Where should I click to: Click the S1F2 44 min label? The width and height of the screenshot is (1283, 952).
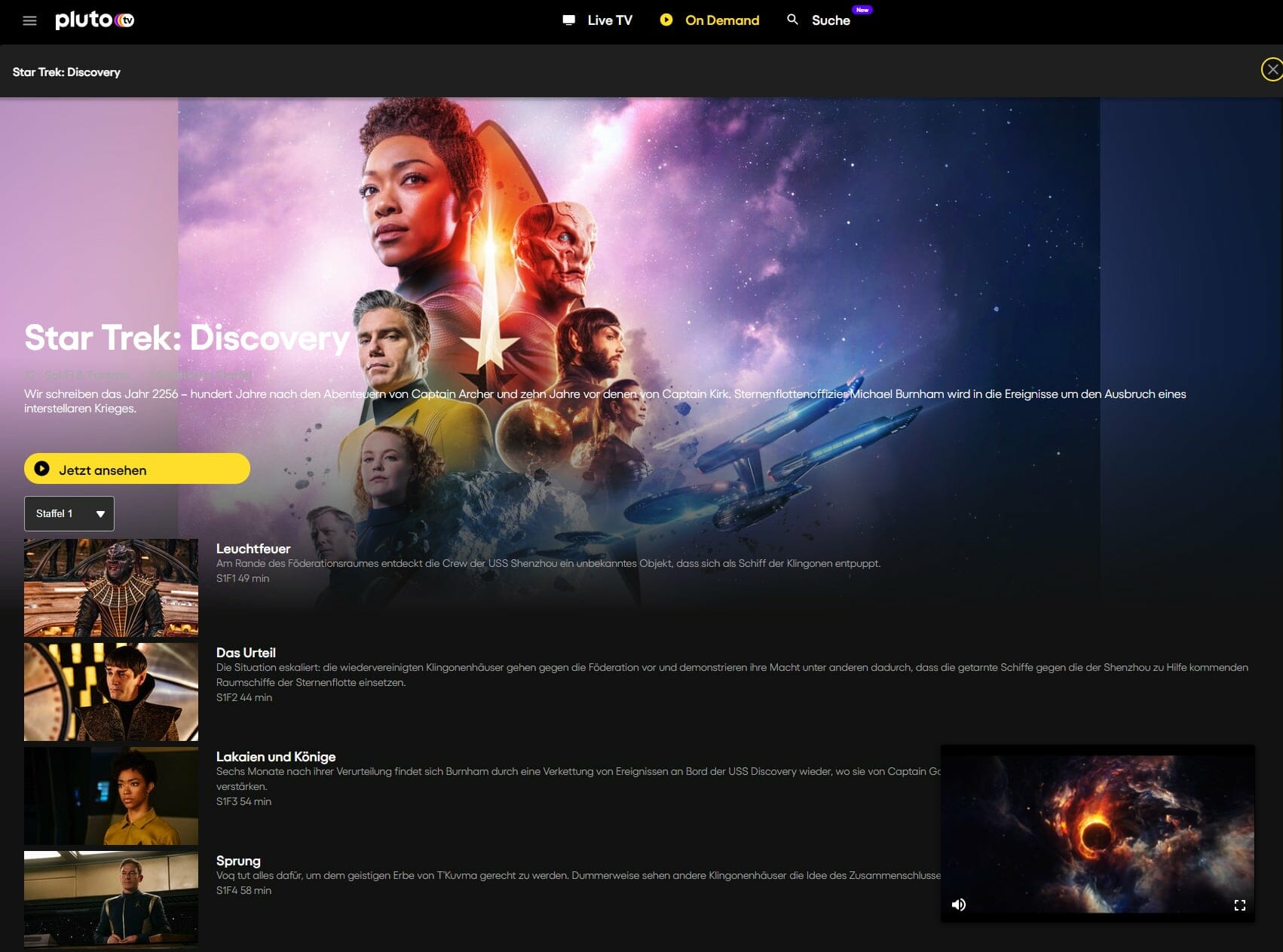[x=244, y=698]
